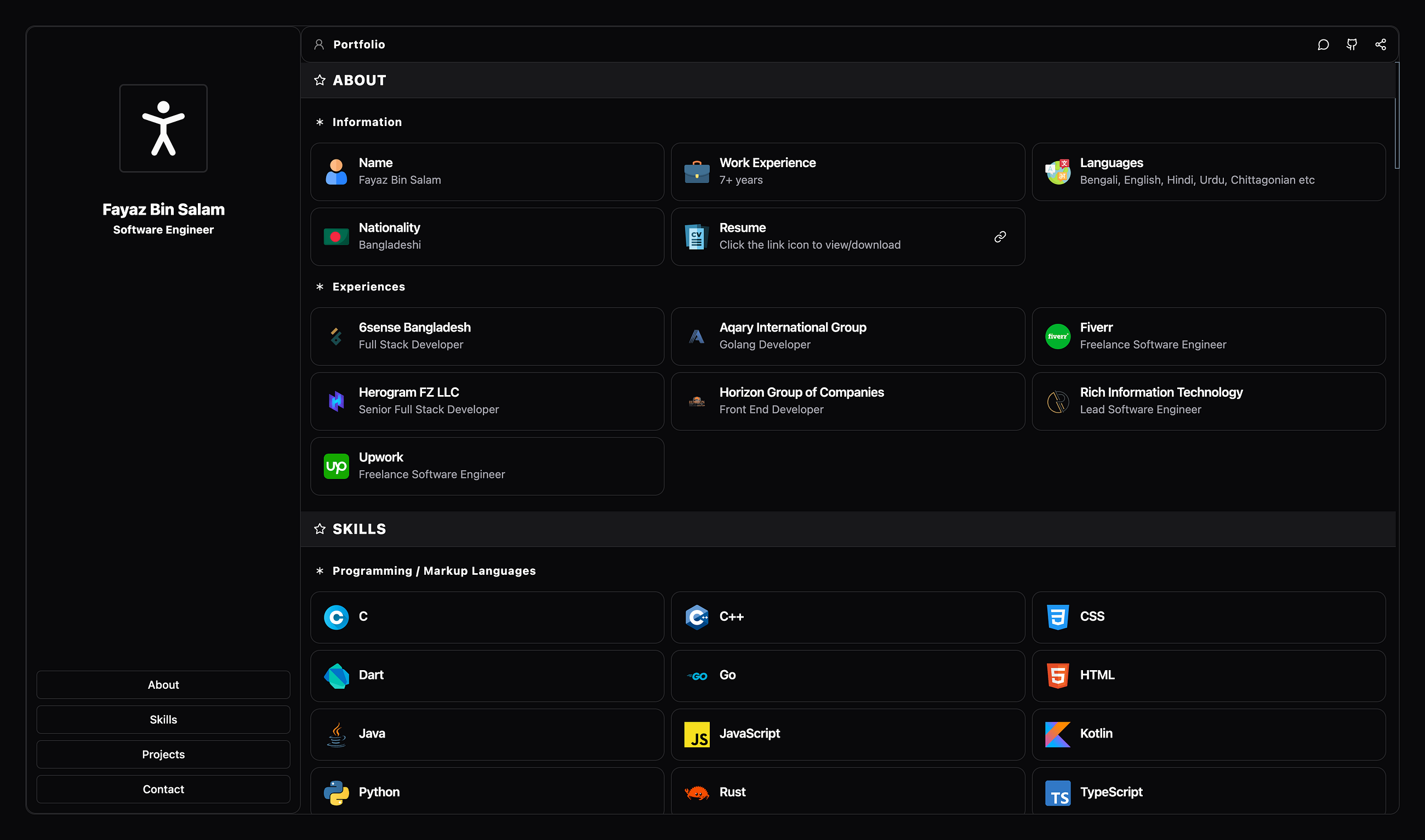Screen dimensions: 1425x840
Task: Click the 'Portfolio' header title
Action: 359,44
